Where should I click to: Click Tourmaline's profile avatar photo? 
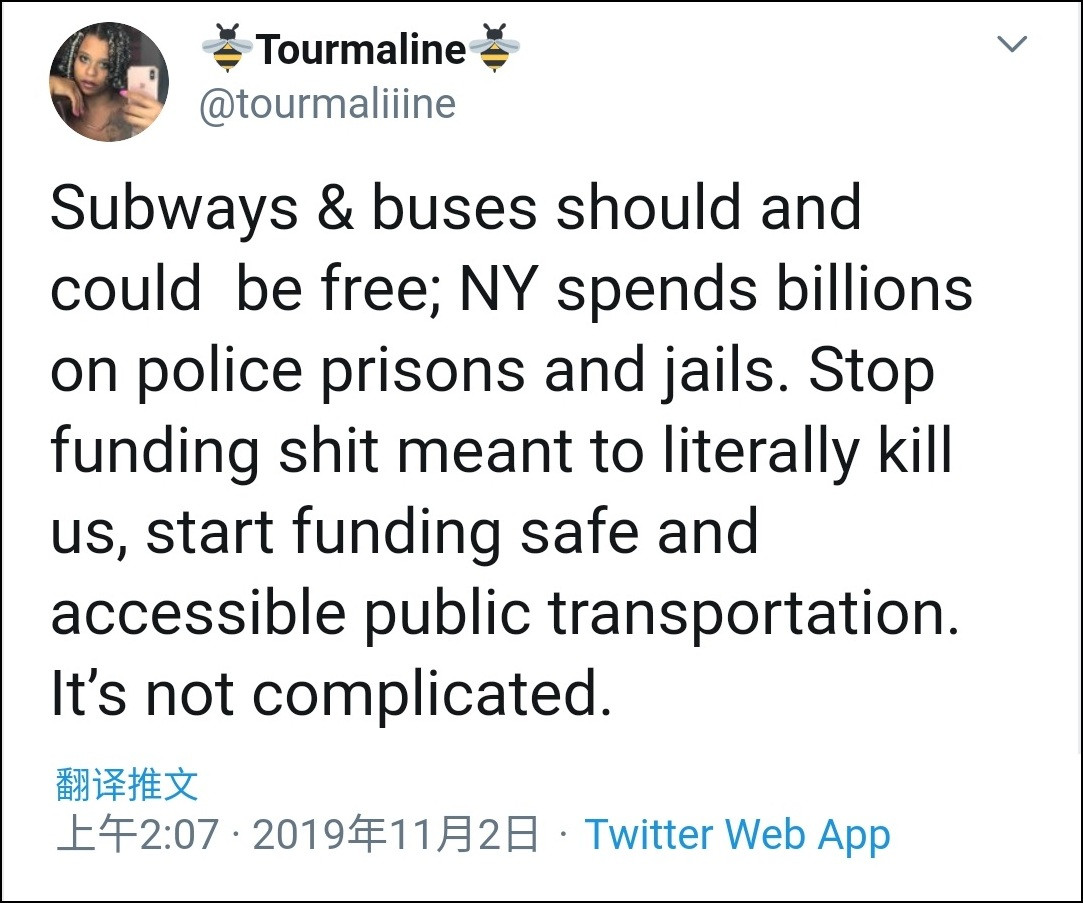pyautogui.click(x=108, y=82)
